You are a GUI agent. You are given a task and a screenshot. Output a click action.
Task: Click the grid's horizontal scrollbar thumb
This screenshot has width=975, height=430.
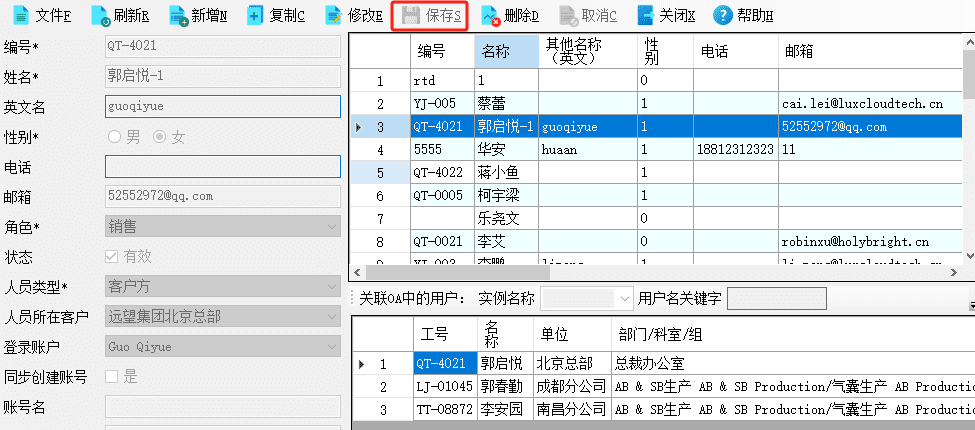click(x=458, y=272)
